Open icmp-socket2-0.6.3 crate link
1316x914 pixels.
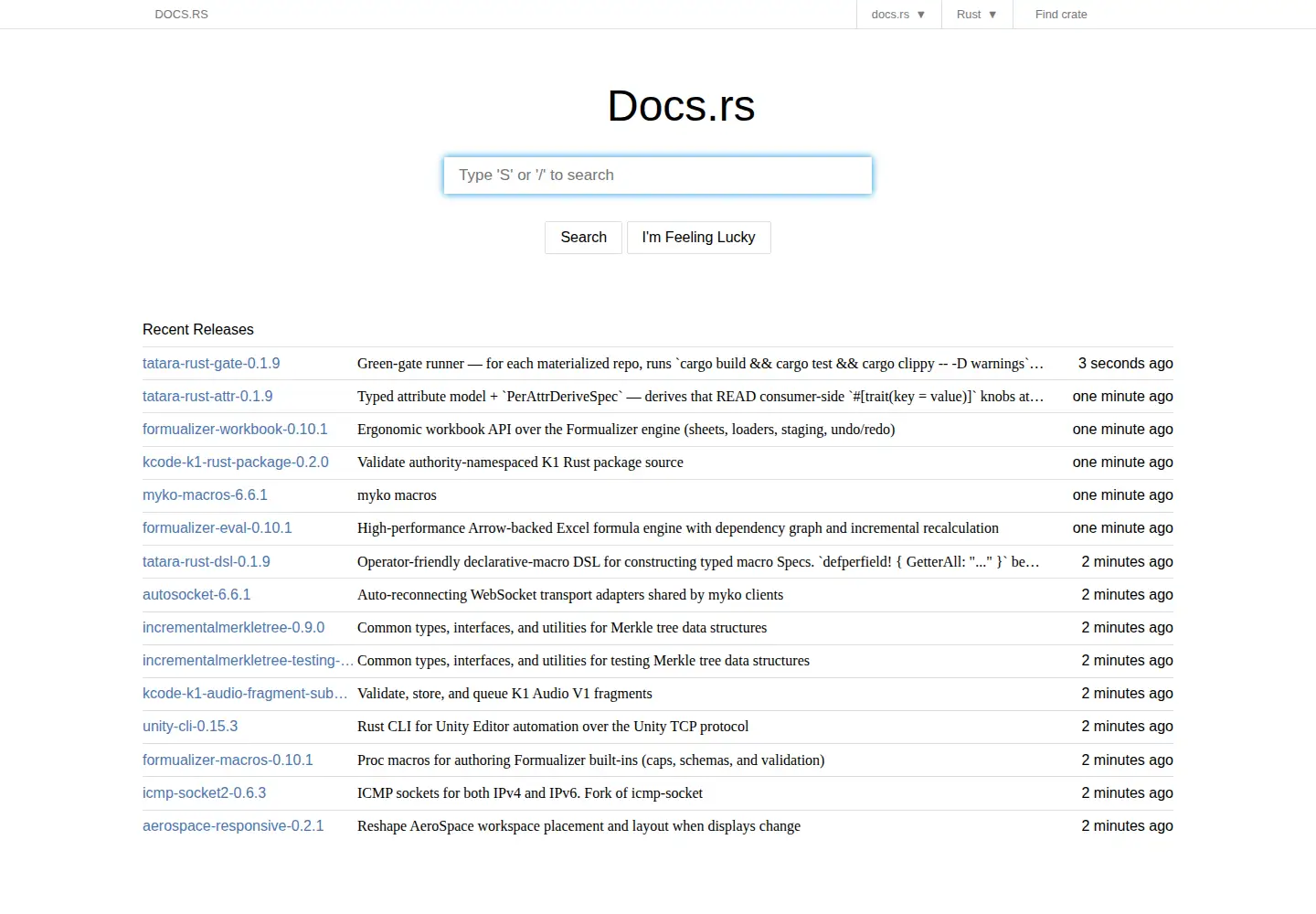tap(205, 793)
